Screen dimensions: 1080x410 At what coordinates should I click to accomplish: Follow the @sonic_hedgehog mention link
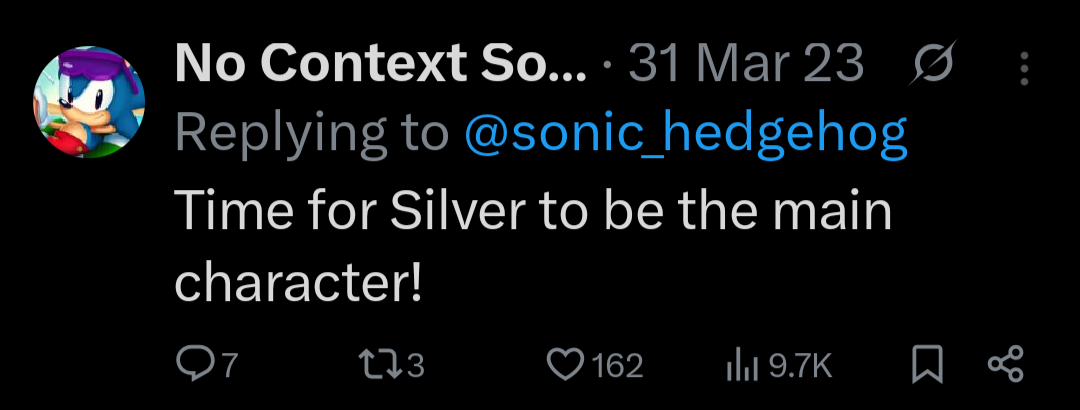pos(686,132)
